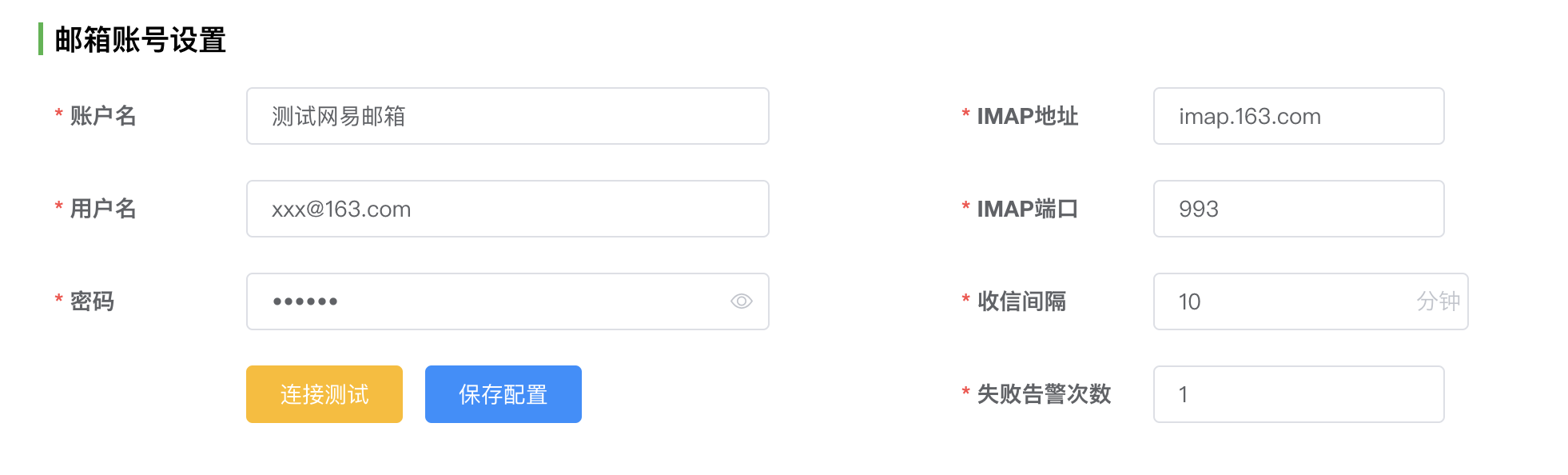Screen dimensions: 1568x475
Task: Edit the IMAP地址 field imap.163.com
Action: [x=1299, y=116]
